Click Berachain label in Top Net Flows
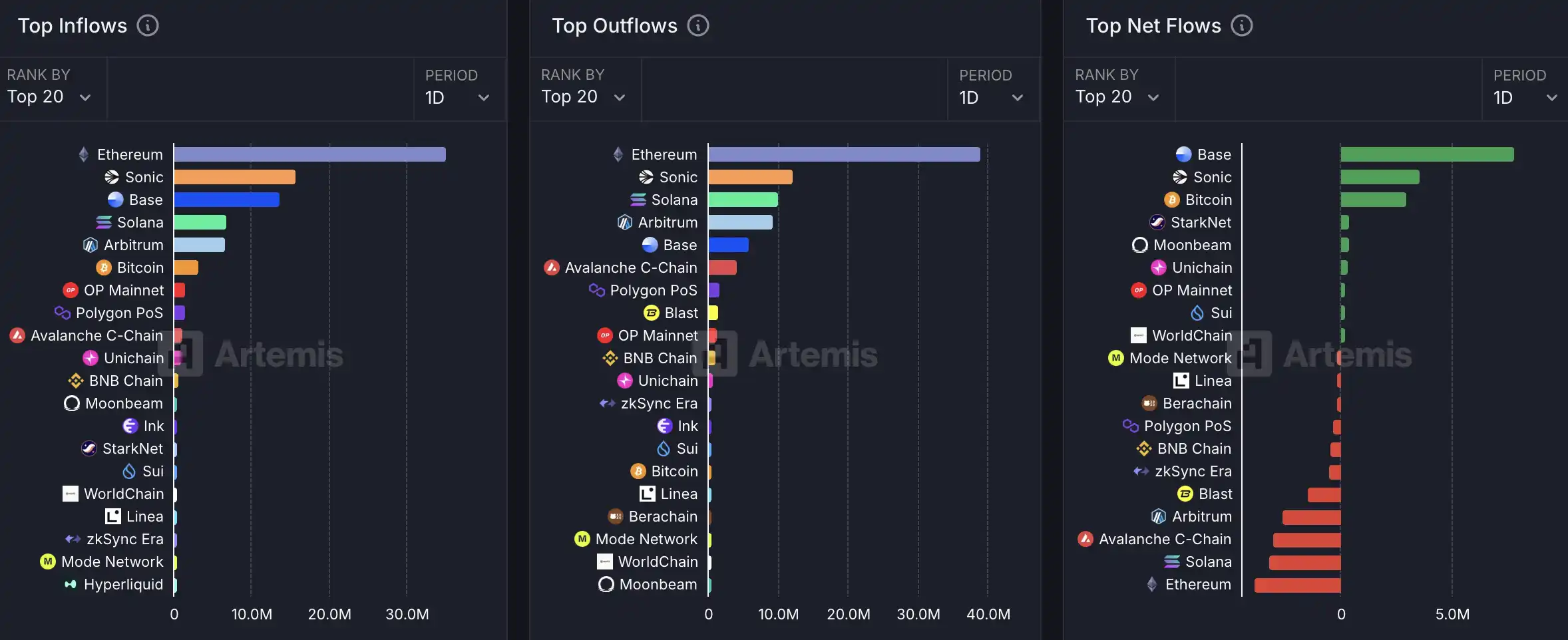This screenshot has width=1568, height=640. click(x=1197, y=403)
